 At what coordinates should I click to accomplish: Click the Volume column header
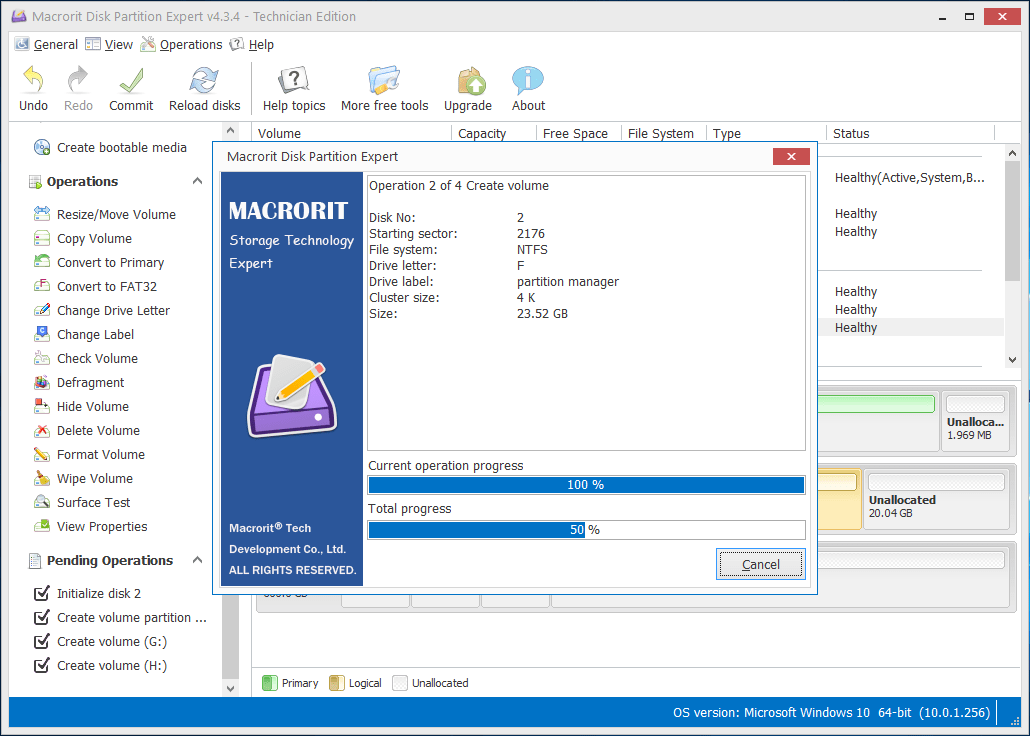352,133
